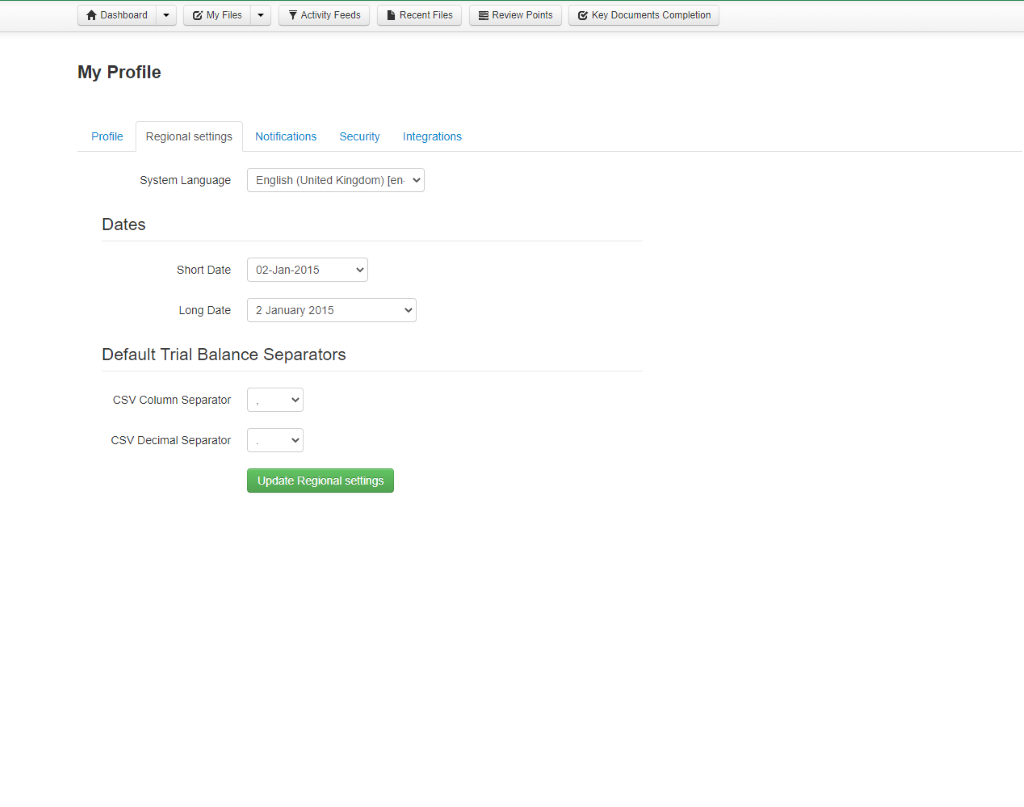Open the Short Date format dropdown
This screenshot has width=1024, height=807.
click(x=307, y=270)
